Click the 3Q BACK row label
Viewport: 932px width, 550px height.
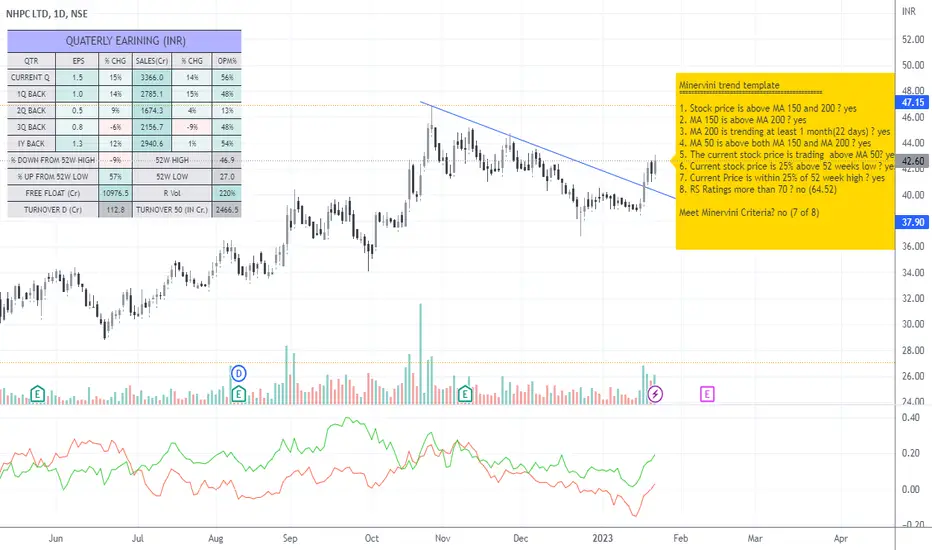pos(31,127)
